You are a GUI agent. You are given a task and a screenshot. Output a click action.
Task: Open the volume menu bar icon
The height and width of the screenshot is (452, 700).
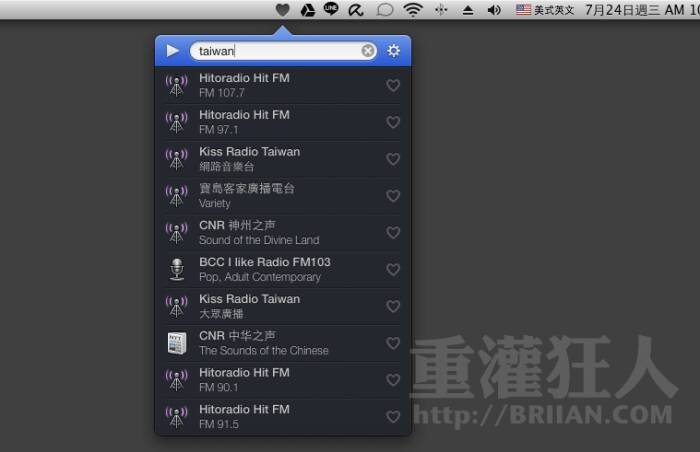(x=494, y=10)
